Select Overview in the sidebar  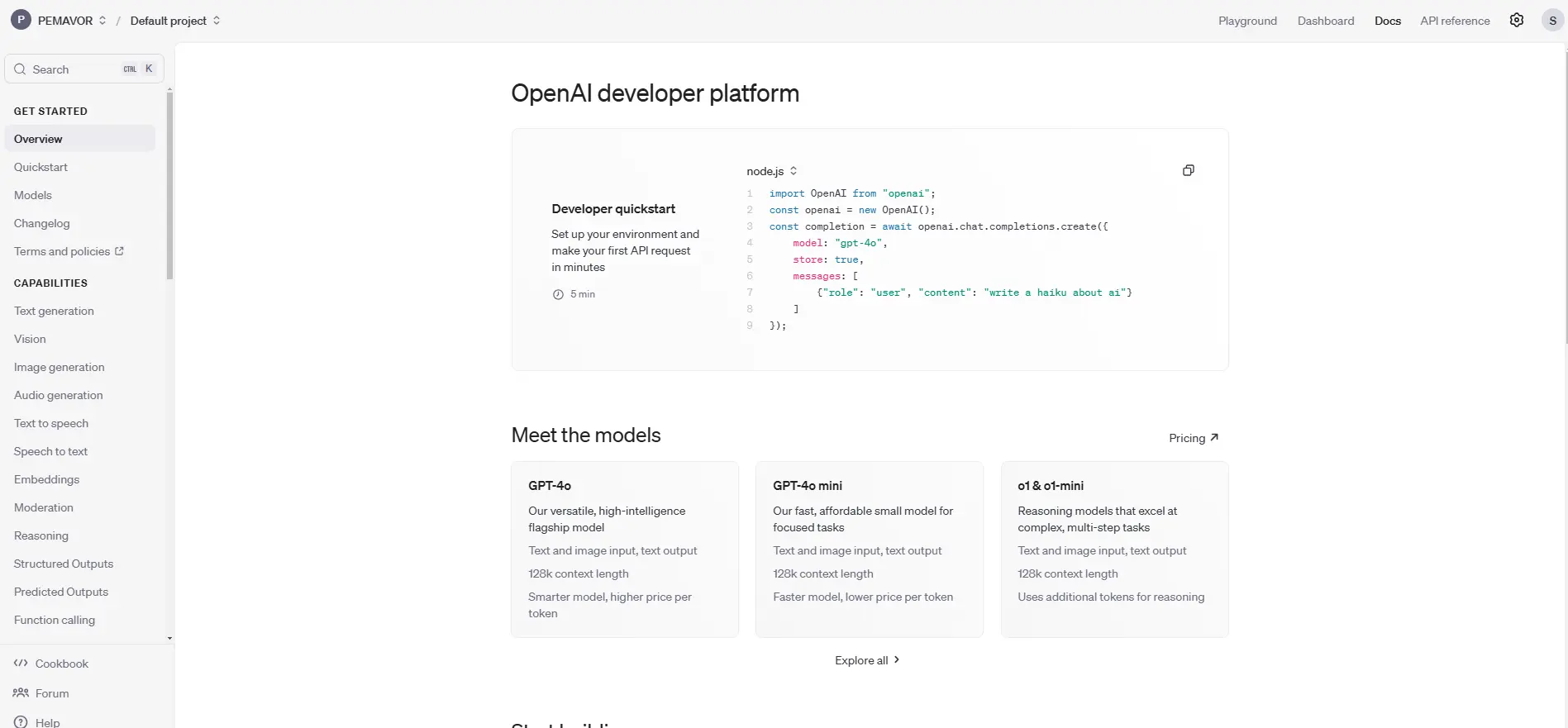tap(80, 139)
